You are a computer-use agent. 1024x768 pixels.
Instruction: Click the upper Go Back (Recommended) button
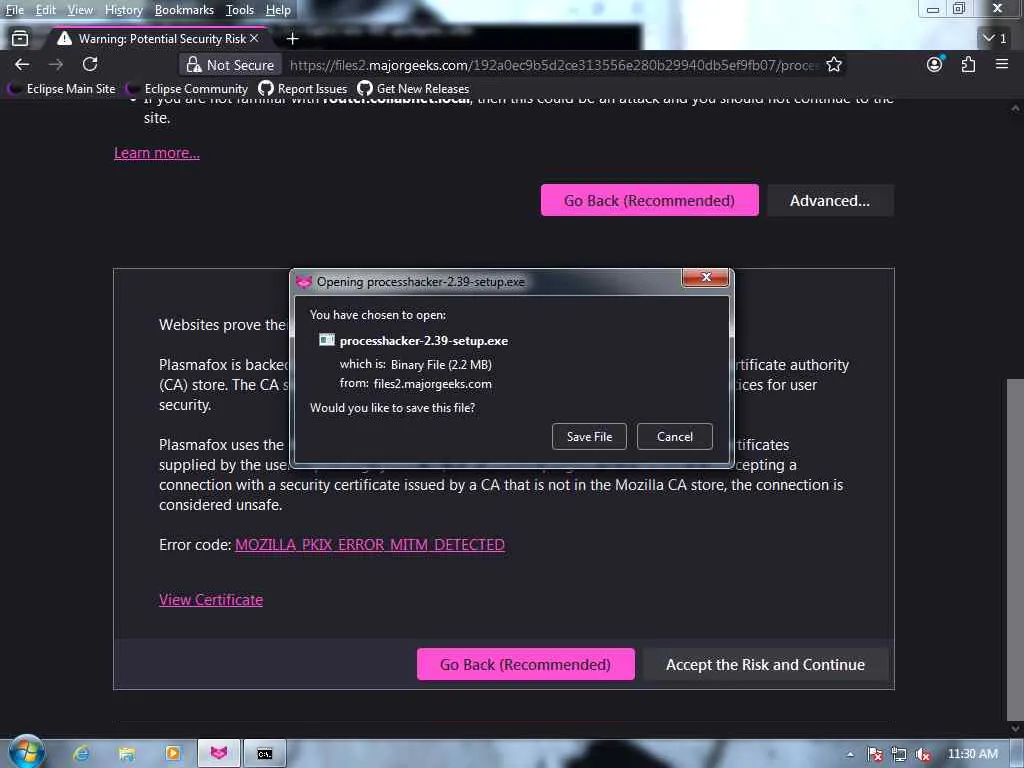649,200
